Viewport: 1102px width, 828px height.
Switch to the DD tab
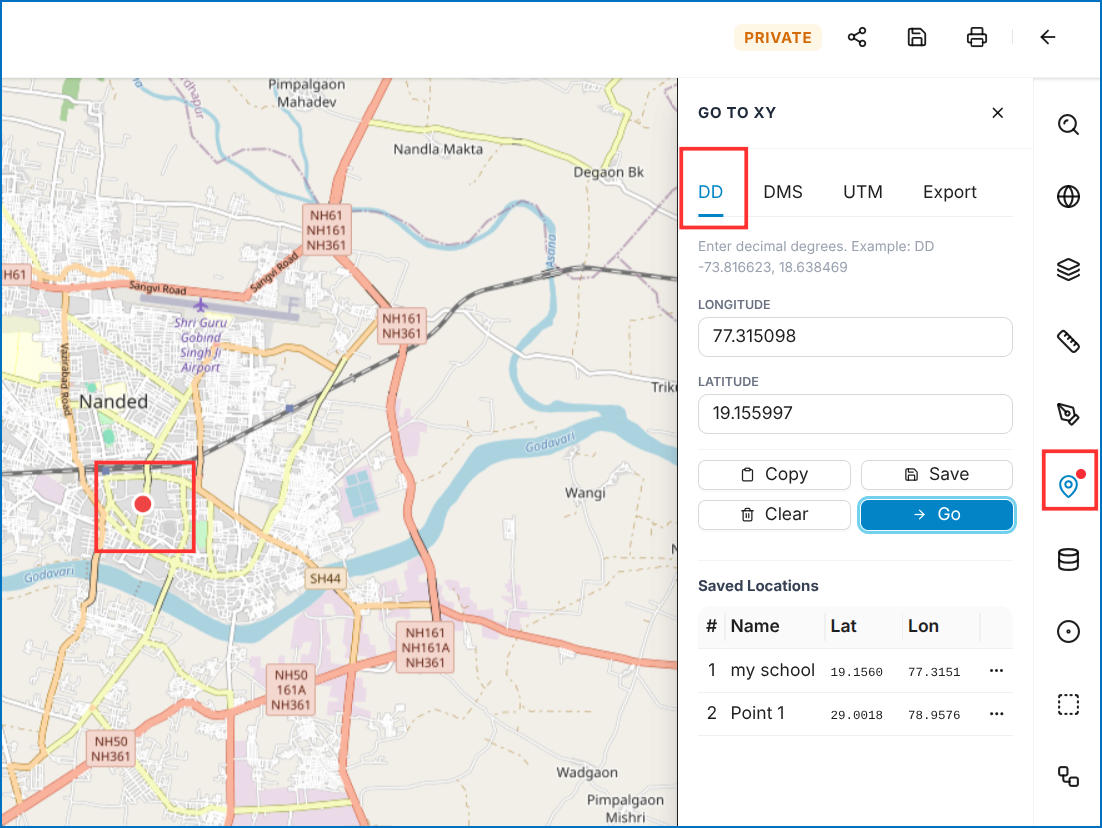pos(711,192)
